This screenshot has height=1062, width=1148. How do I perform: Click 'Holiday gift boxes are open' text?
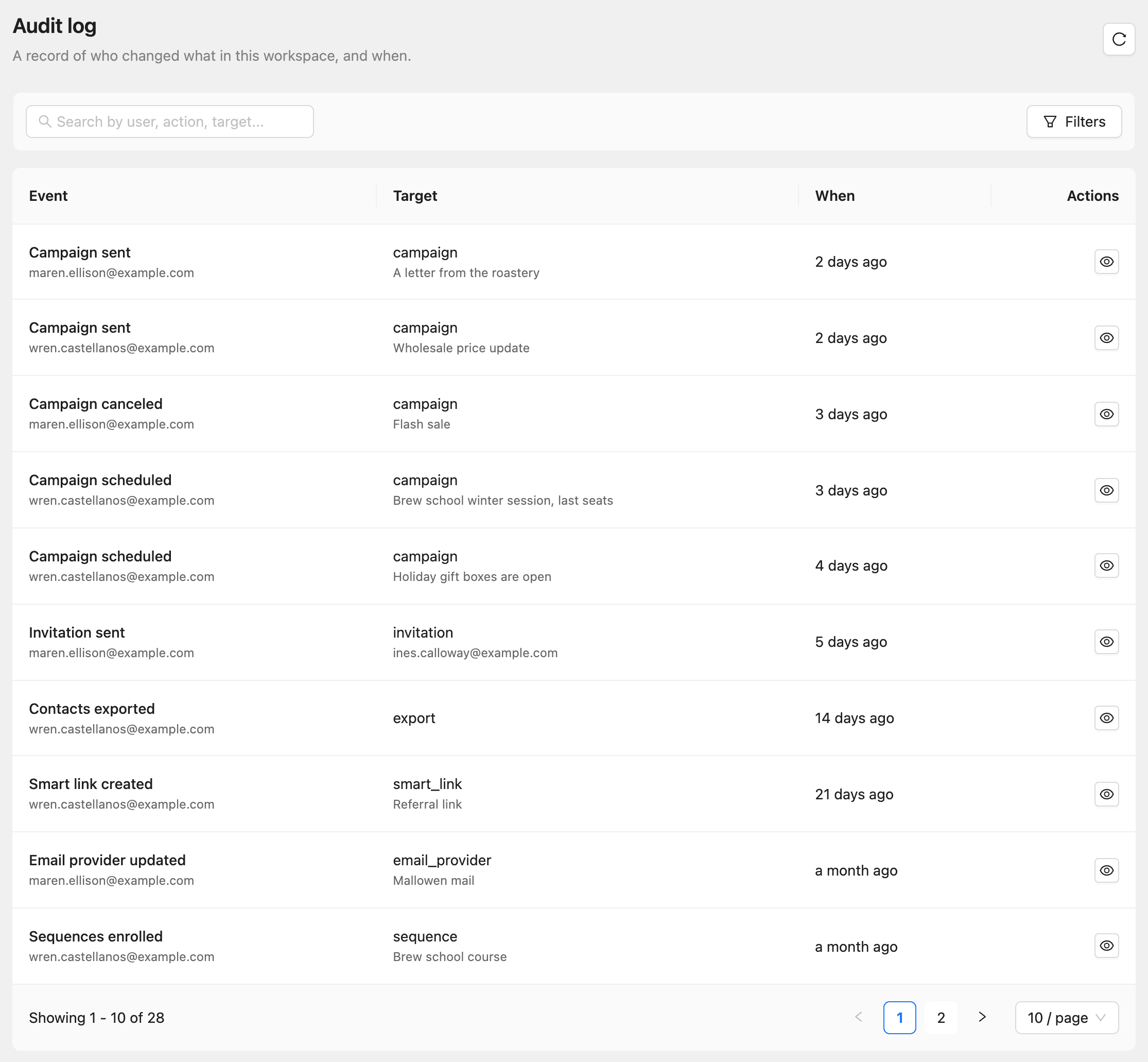click(x=472, y=576)
